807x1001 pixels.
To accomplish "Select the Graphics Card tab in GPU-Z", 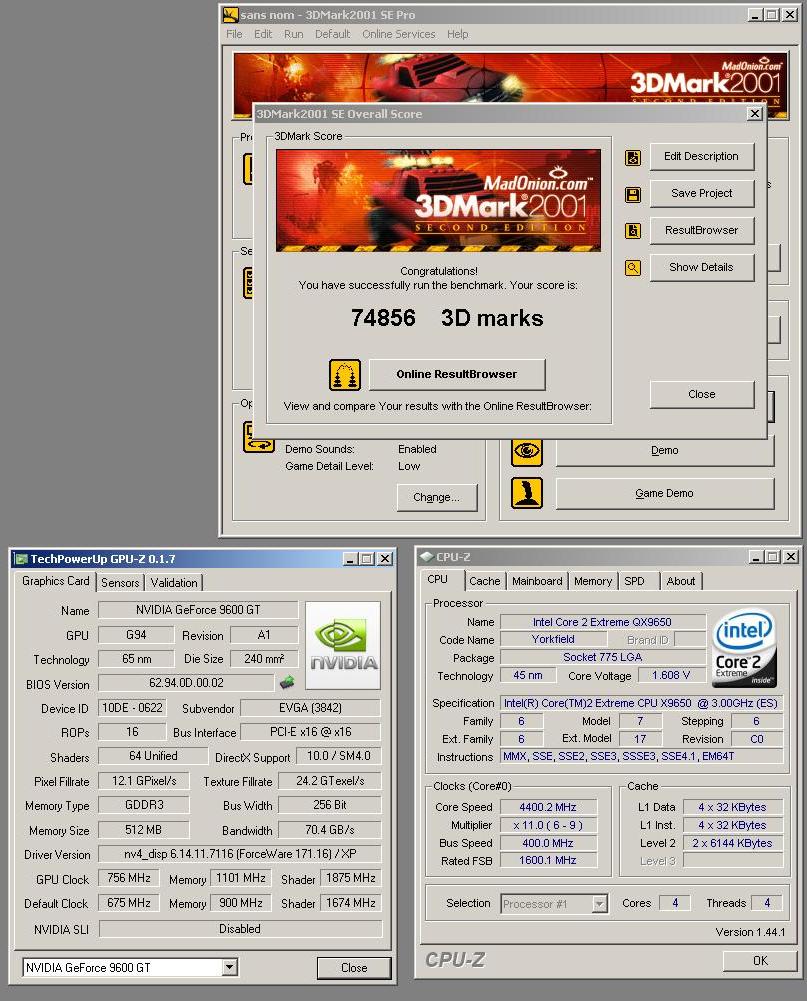I will tap(56, 581).
